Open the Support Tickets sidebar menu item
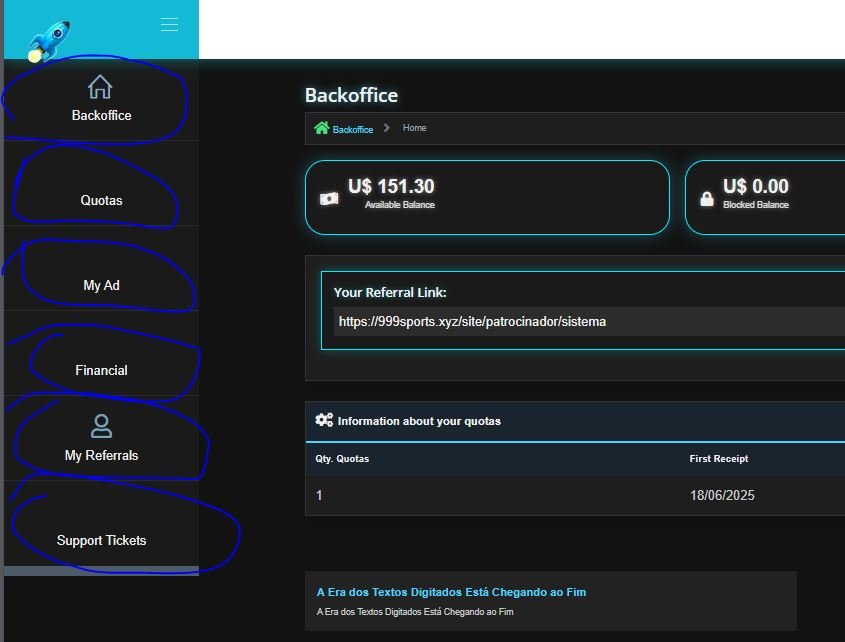The width and height of the screenshot is (845, 642). click(x=101, y=523)
